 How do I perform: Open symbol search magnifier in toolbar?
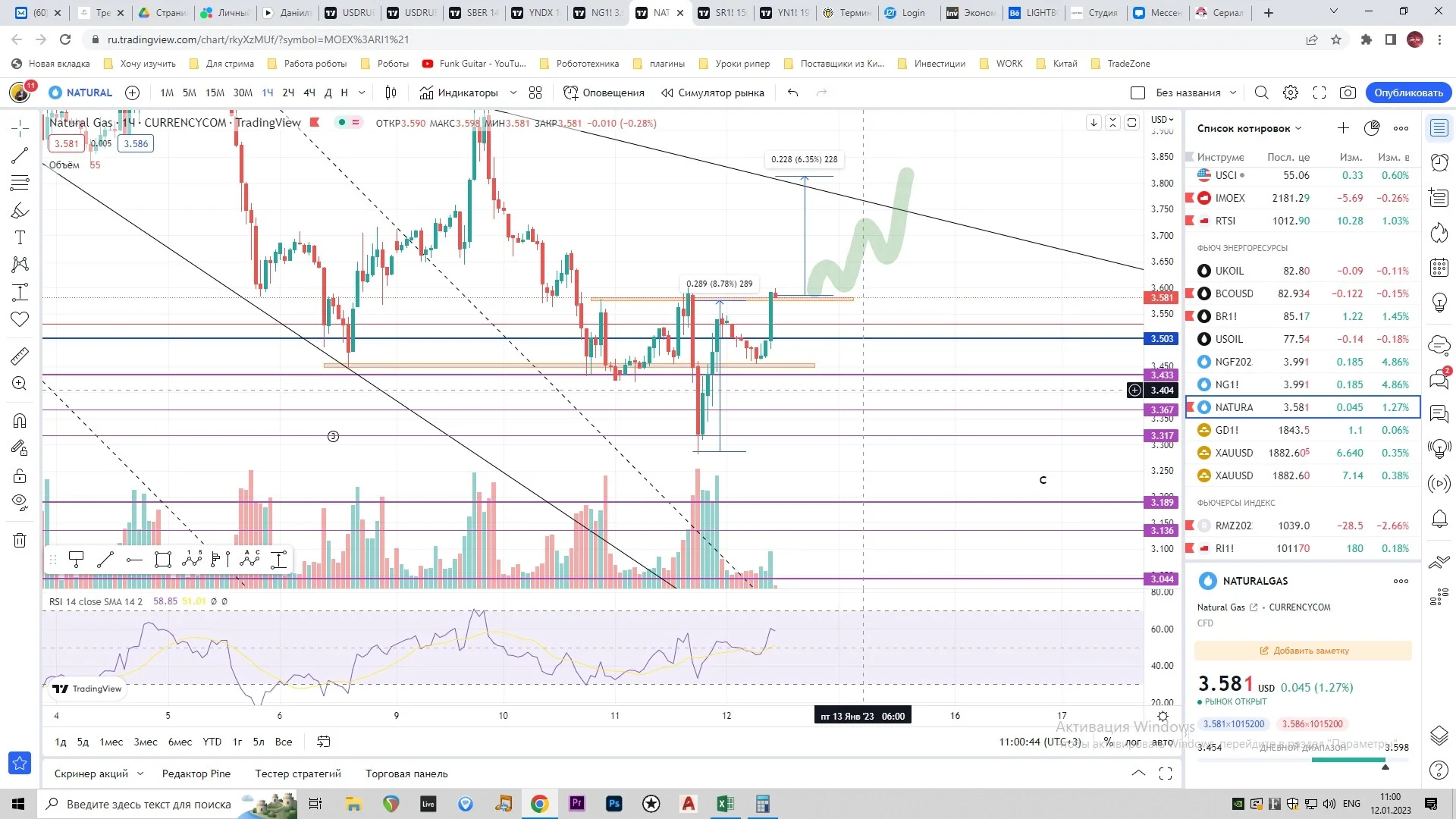[x=1261, y=93]
